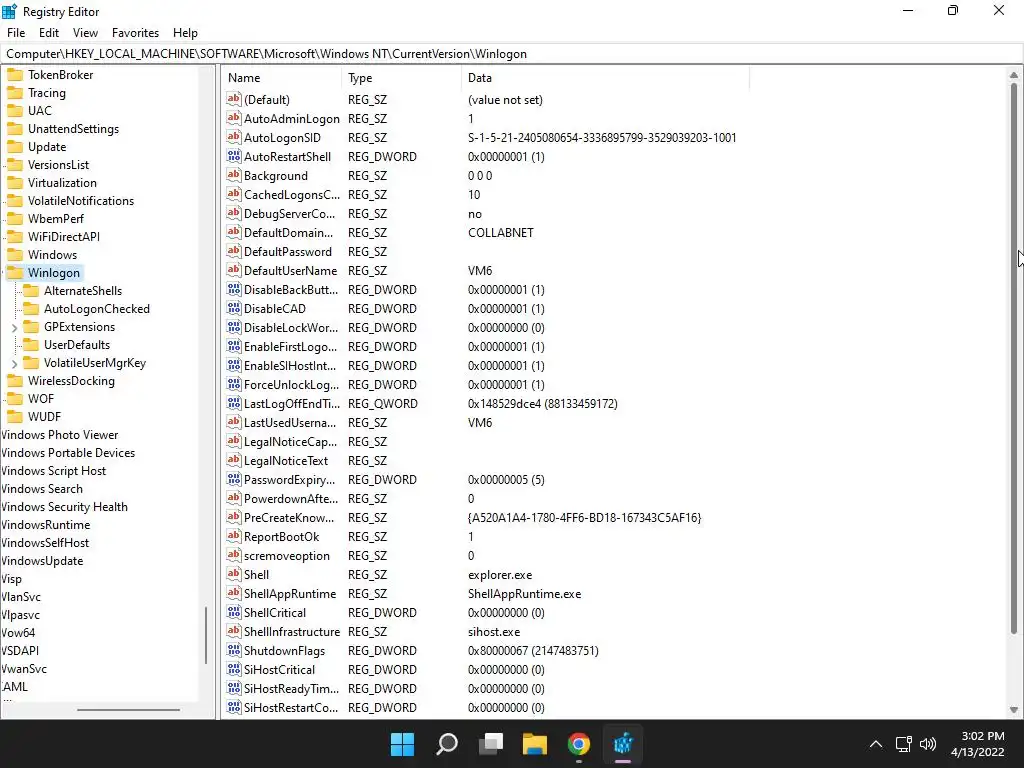Click the ShellCritical DWORD value icon
1024x768 pixels.
(x=233, y=612)
